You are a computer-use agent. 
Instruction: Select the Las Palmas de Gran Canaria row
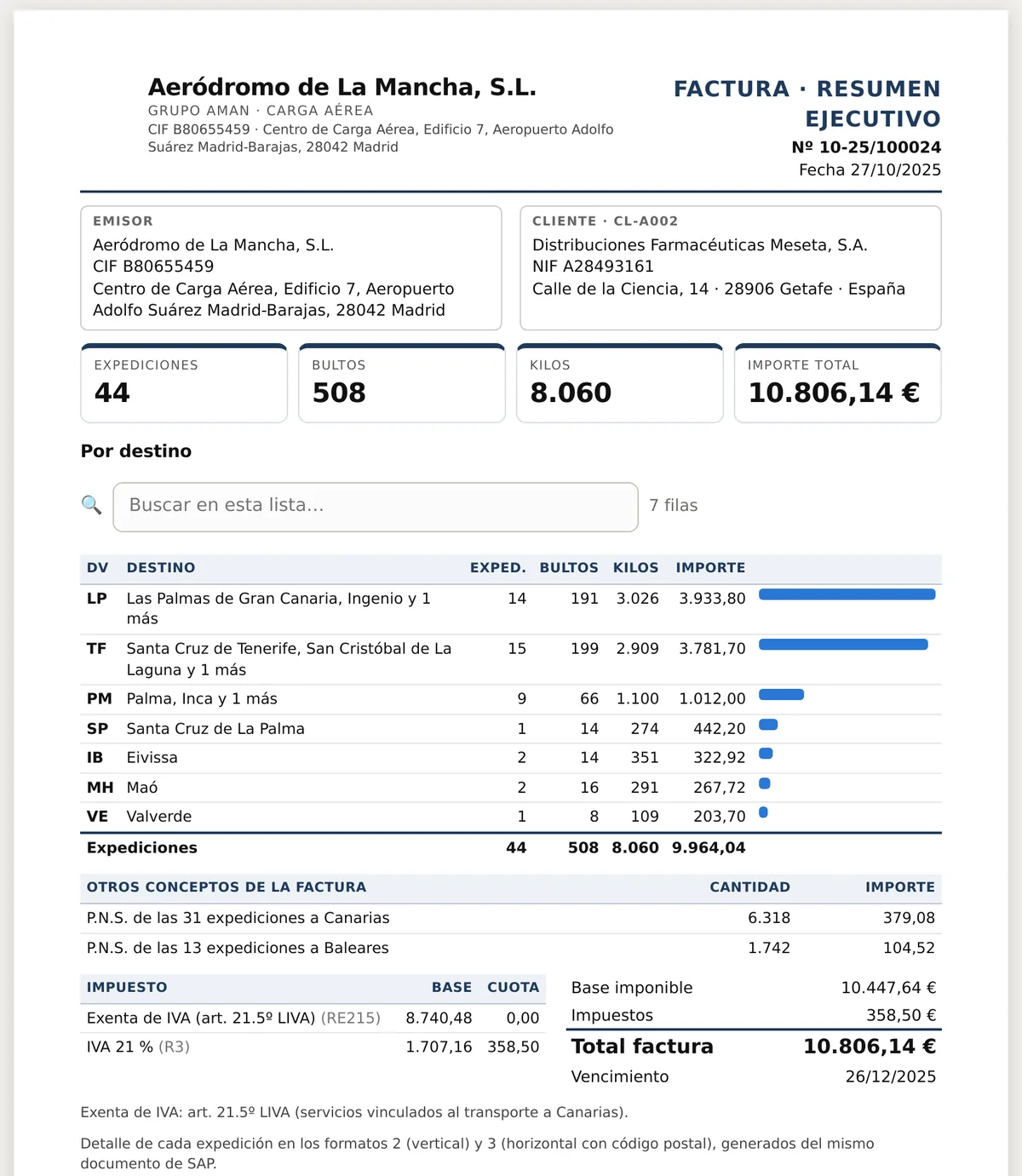click(x=511, y=609)
